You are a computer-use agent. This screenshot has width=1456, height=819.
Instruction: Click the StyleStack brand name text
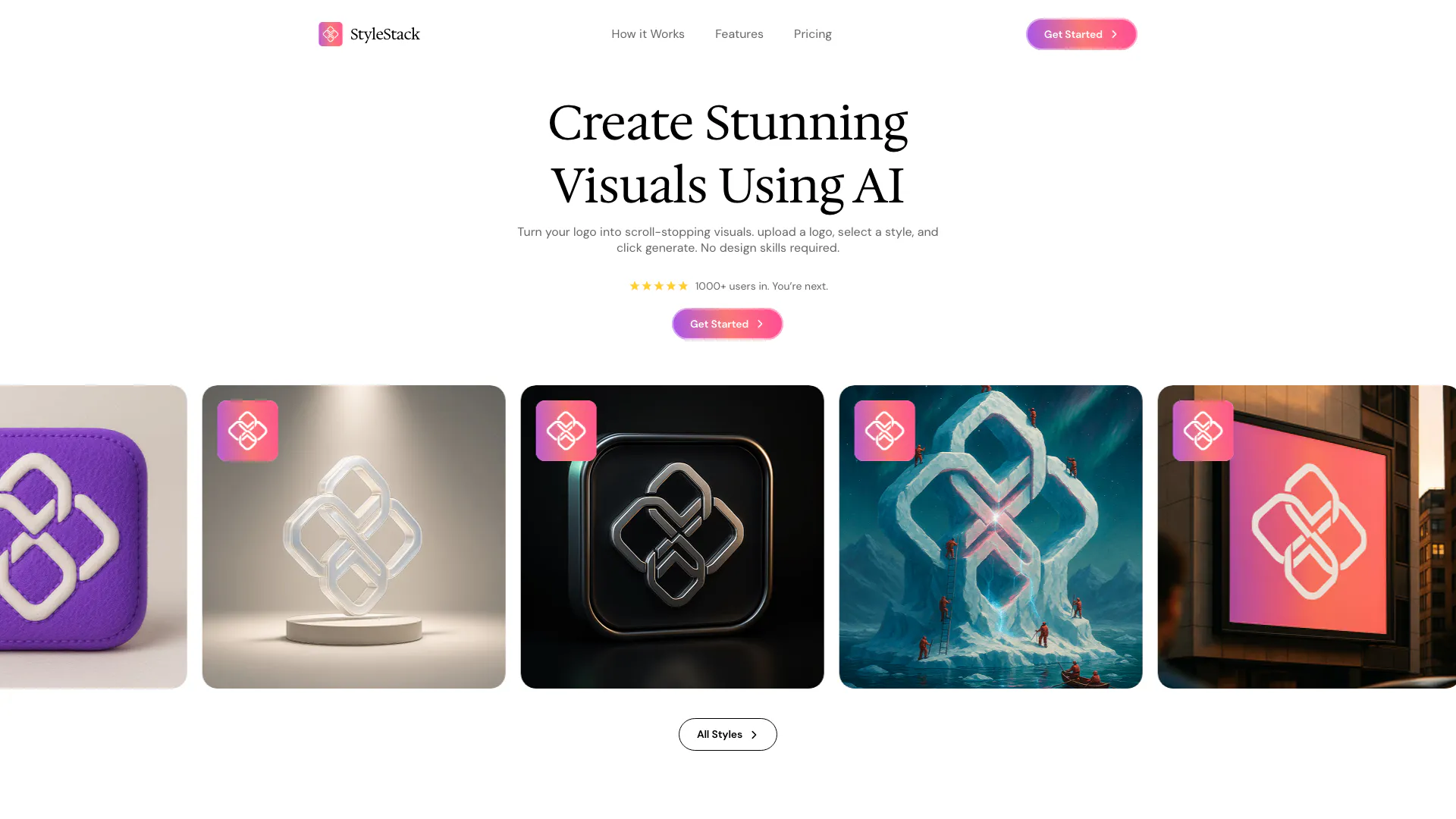385,34
